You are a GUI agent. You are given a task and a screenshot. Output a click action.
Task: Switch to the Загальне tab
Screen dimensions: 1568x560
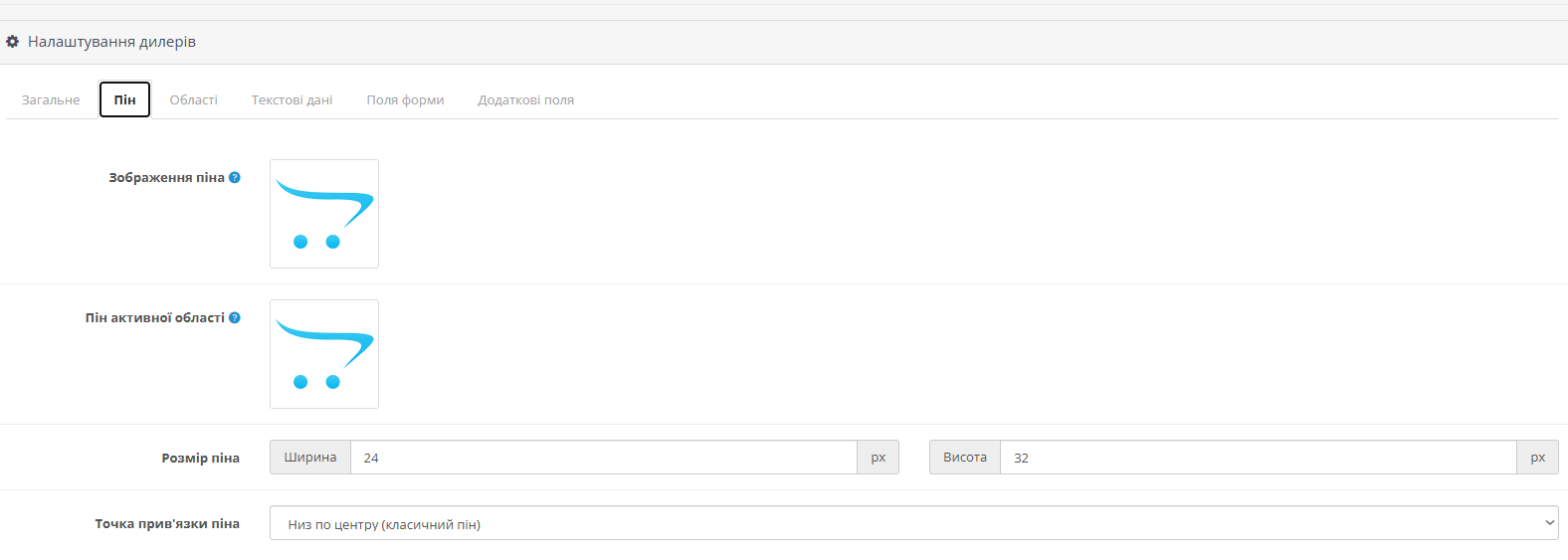pyautogui.click(x=51, y=100)
